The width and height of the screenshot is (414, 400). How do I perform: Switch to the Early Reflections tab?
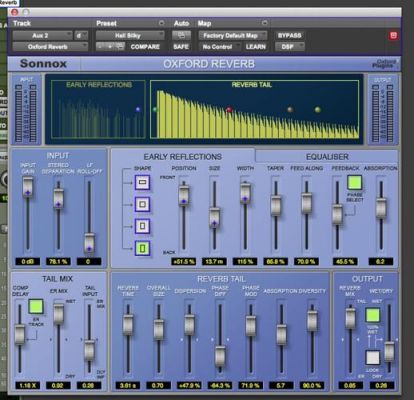[x=183, y=157]
